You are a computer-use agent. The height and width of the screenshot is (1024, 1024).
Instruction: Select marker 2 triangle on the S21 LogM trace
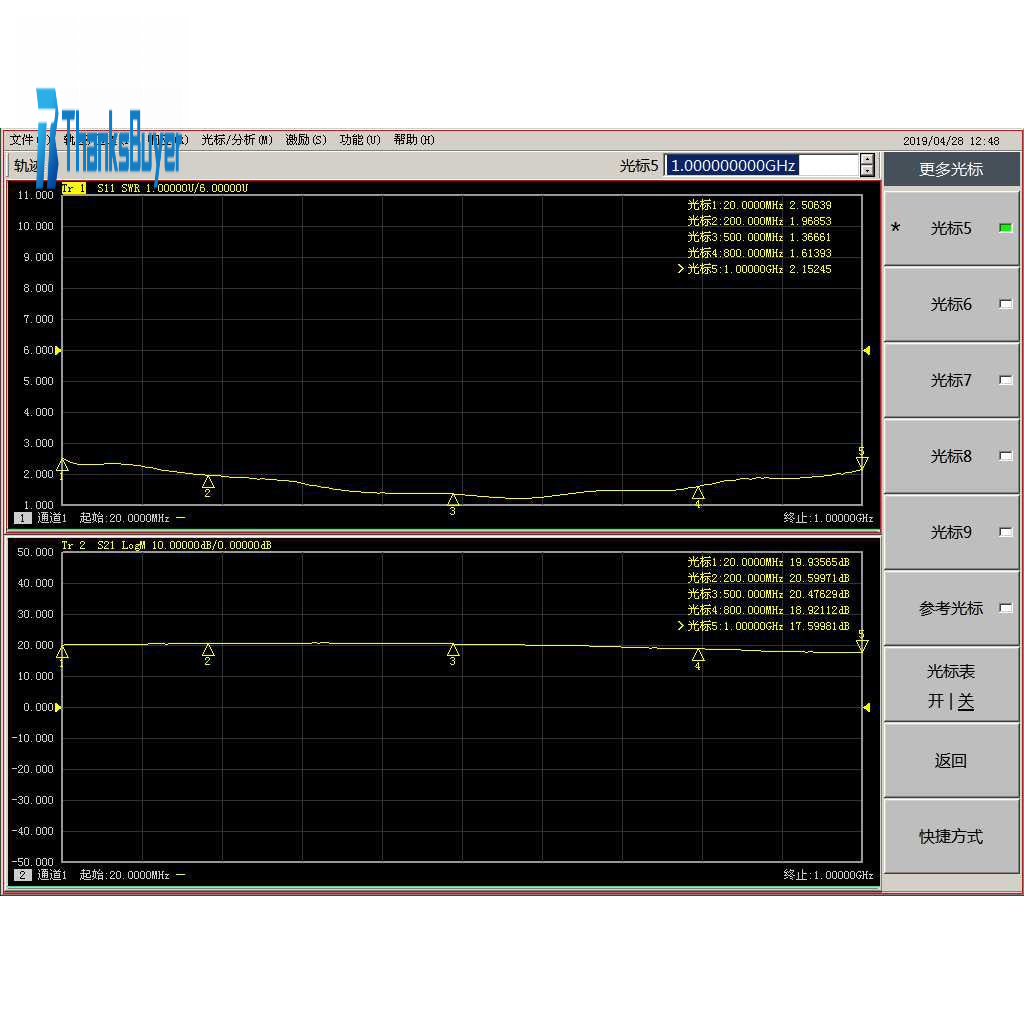208,650
